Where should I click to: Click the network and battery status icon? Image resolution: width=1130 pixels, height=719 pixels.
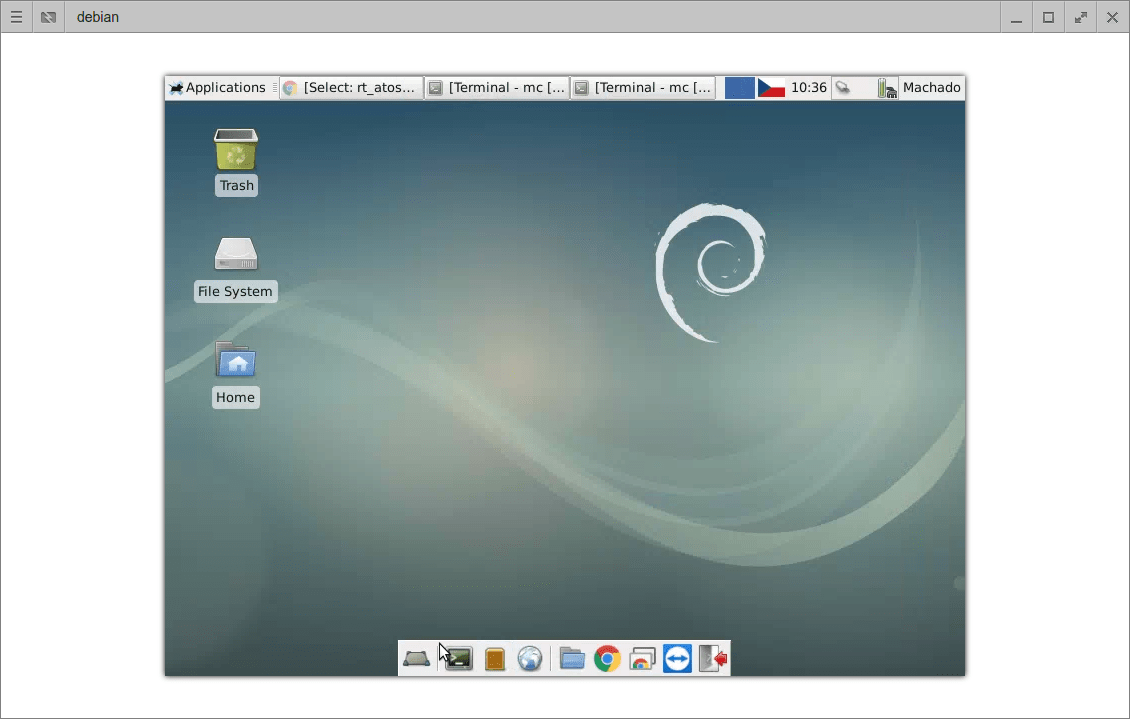(x=887, y=89)
